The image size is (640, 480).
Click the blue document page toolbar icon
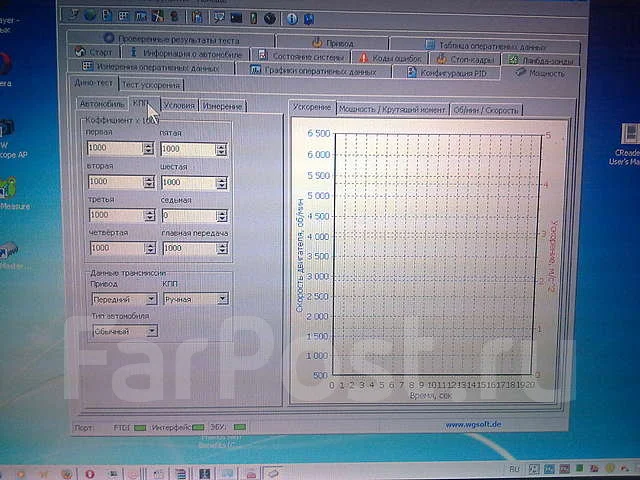pyautogui.click(x=107, y=15)
